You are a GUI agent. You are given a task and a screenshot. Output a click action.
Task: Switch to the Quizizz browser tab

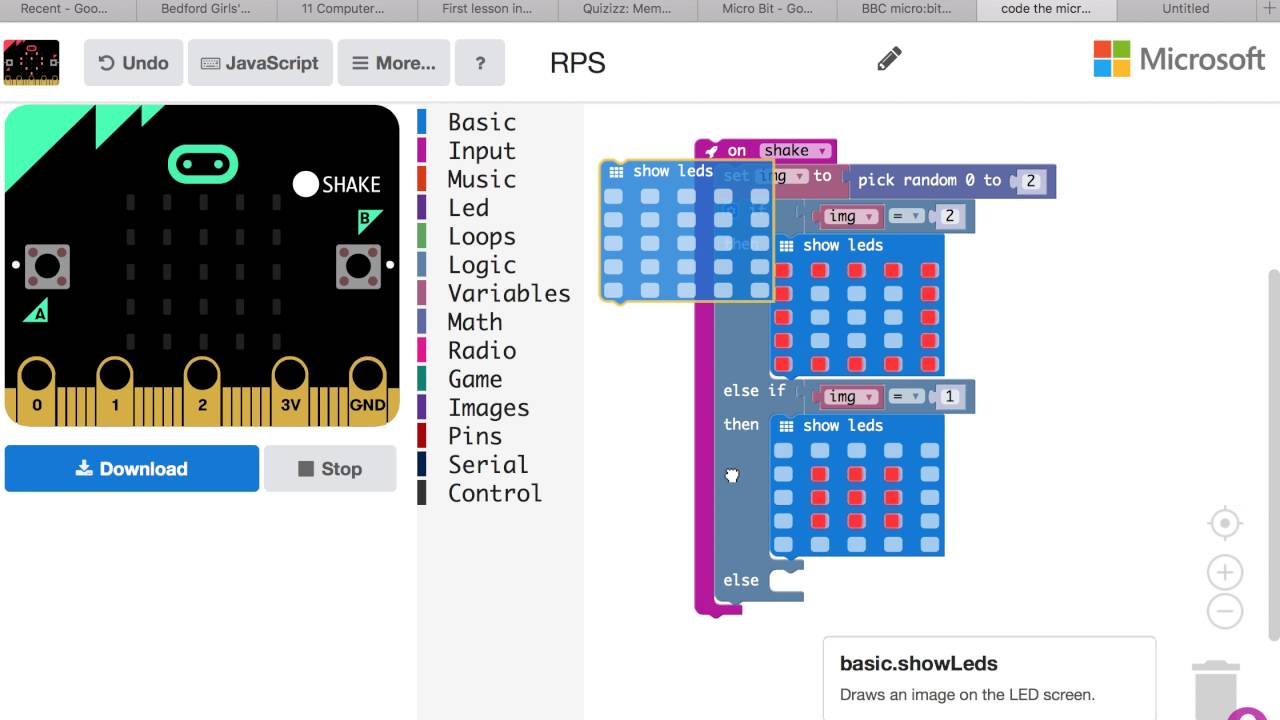point(626,9)
